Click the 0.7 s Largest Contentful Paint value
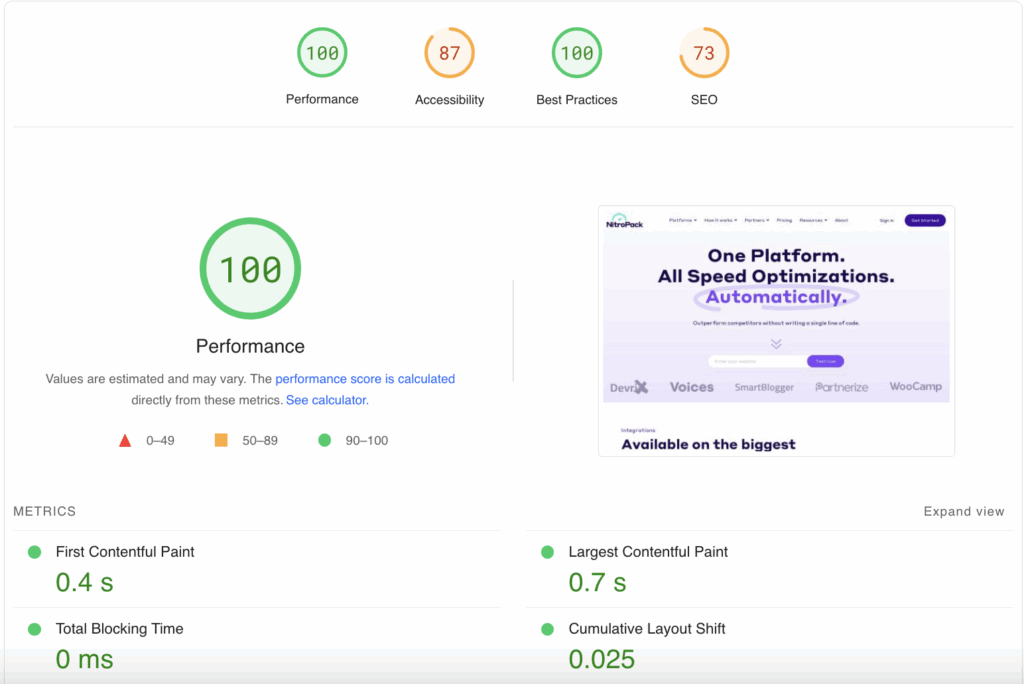Viewport: 1024px width, 684px height. [x=597, y=582]
